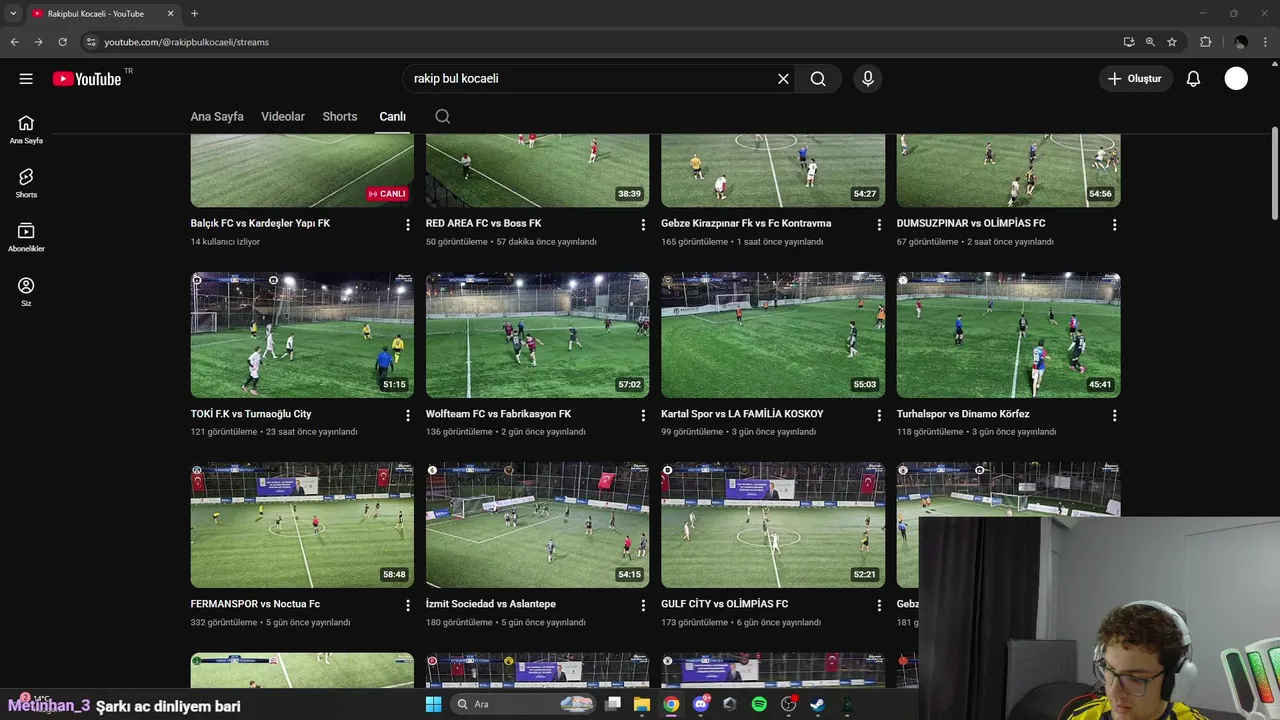
Task: Open Wolfteam FC vs Fabrikasyon FK title
Action: coord(498,414)
